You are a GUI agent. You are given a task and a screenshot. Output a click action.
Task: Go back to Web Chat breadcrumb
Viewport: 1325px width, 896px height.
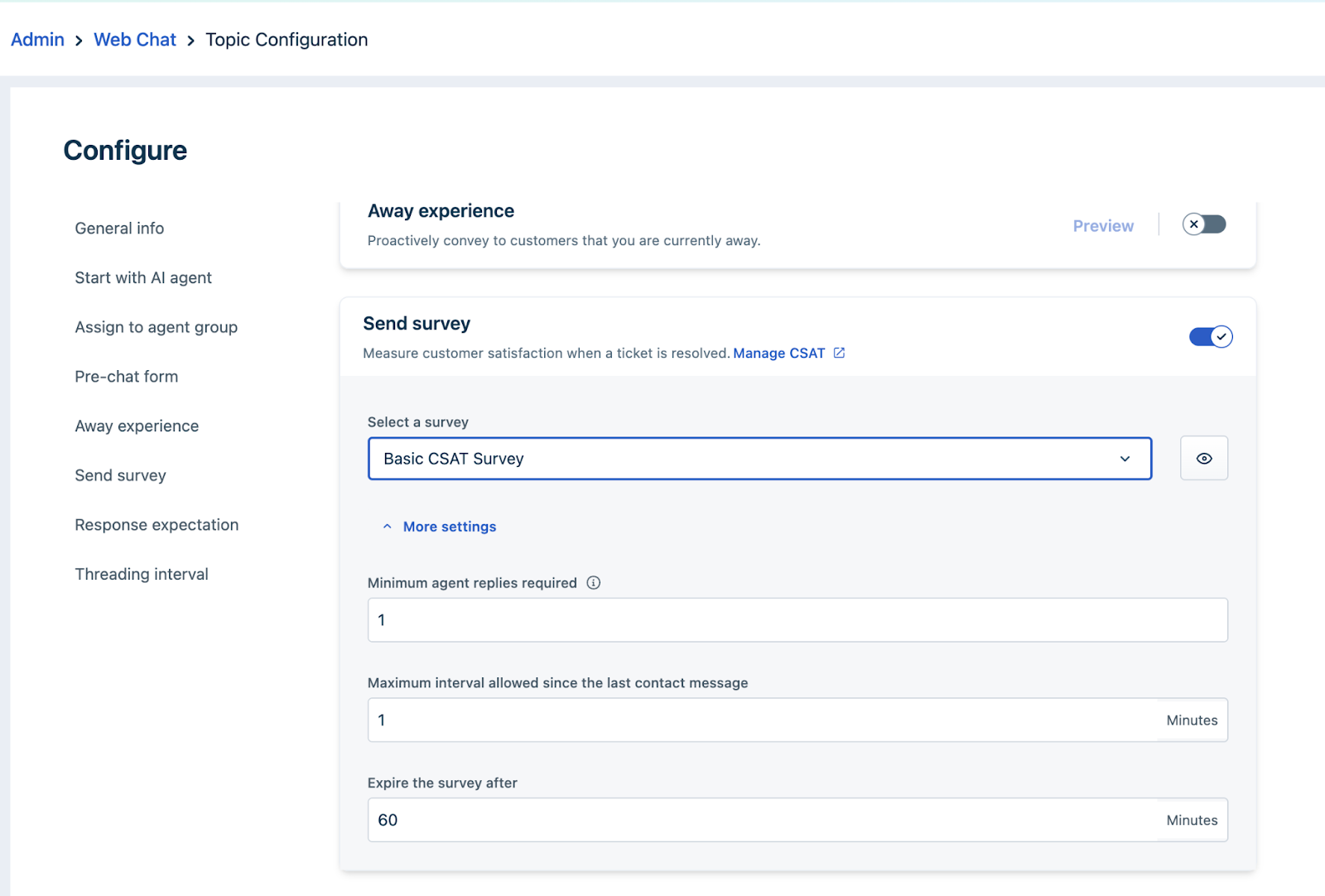point(135,40)
